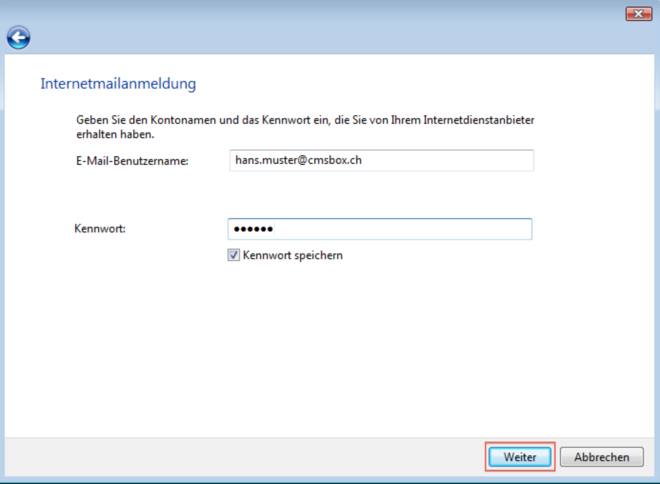Click the Kennwort label text

tap(100, 229)
